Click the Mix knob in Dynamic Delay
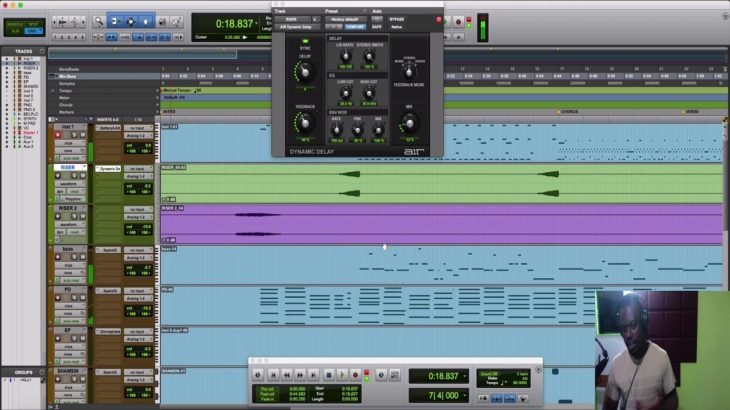 point(409,123)
